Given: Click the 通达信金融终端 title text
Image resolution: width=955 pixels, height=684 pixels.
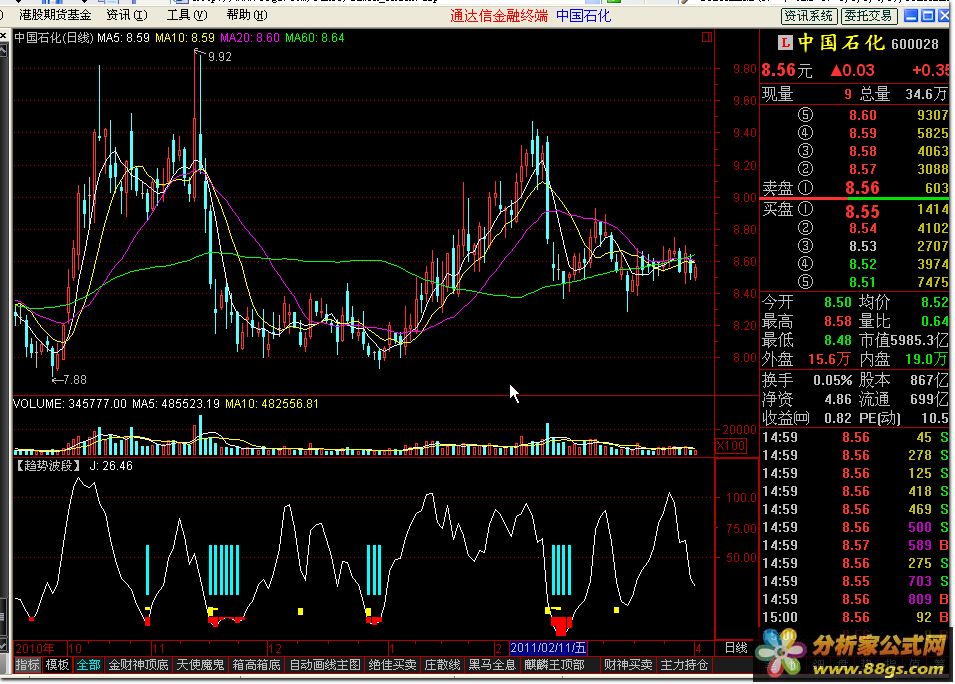Looking at the screenshot, I should (x=499, y=16).
